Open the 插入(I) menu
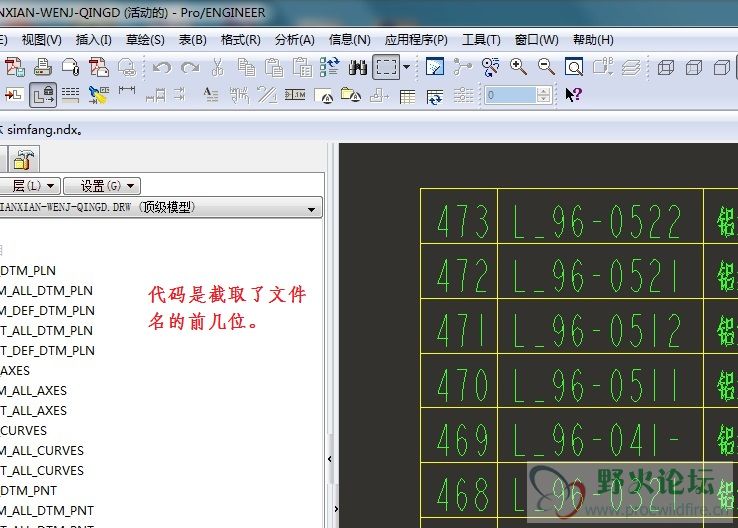 coord(94,40)
